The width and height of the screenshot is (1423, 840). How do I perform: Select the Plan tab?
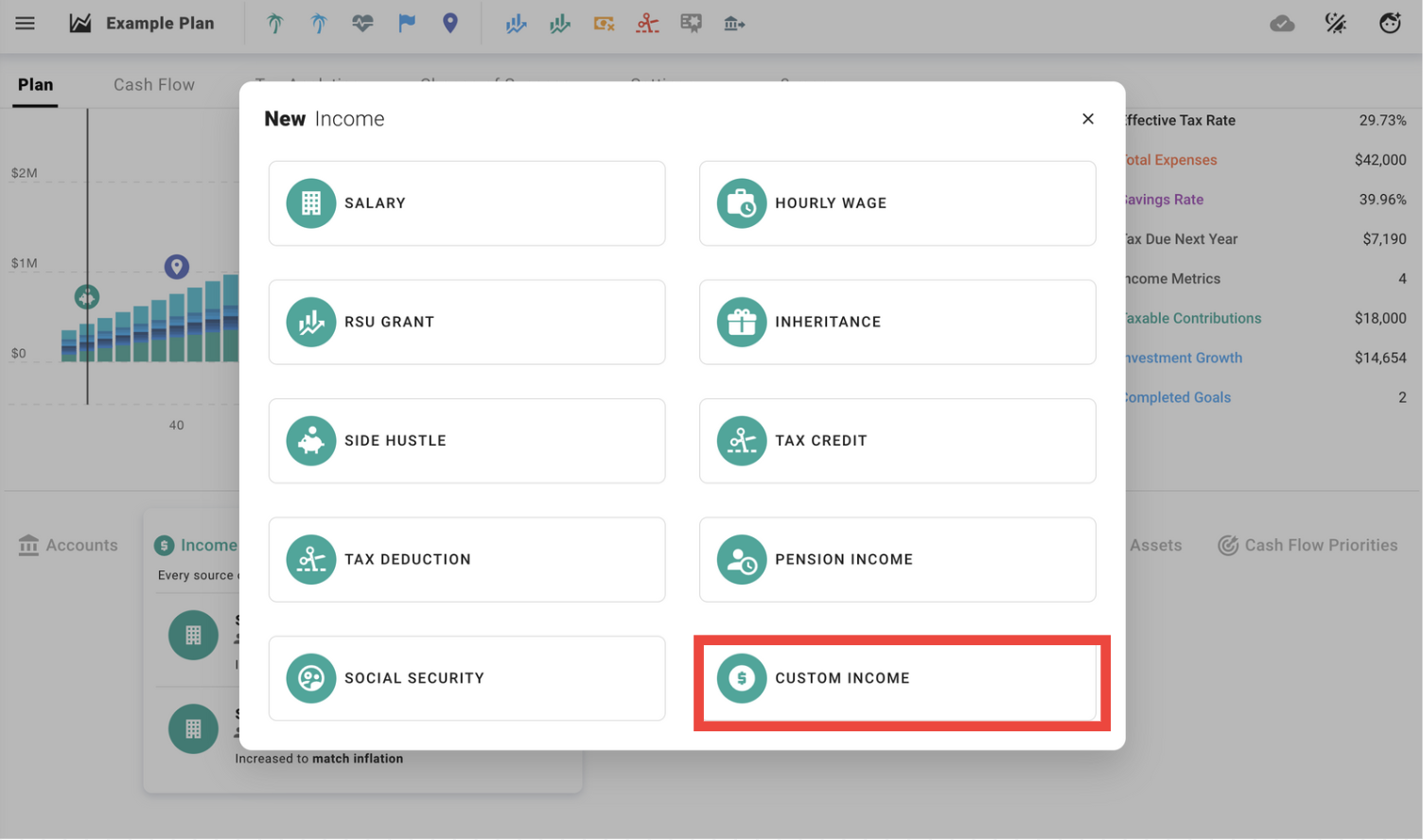click(x=35, y=84)
